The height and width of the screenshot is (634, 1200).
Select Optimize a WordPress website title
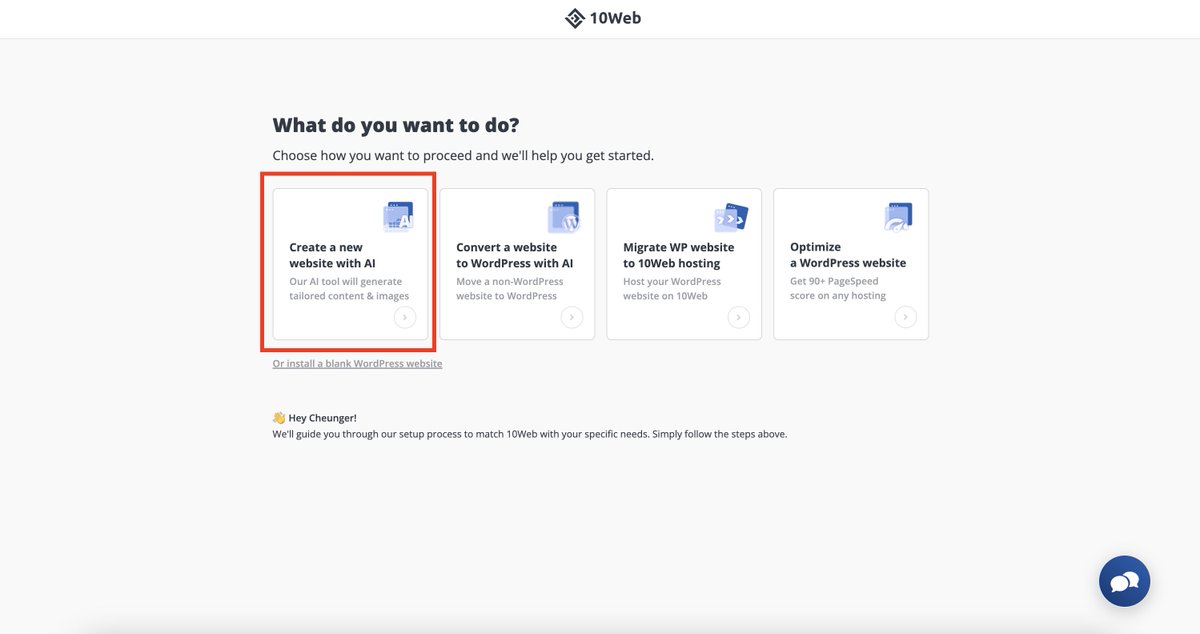coord(848,255)
